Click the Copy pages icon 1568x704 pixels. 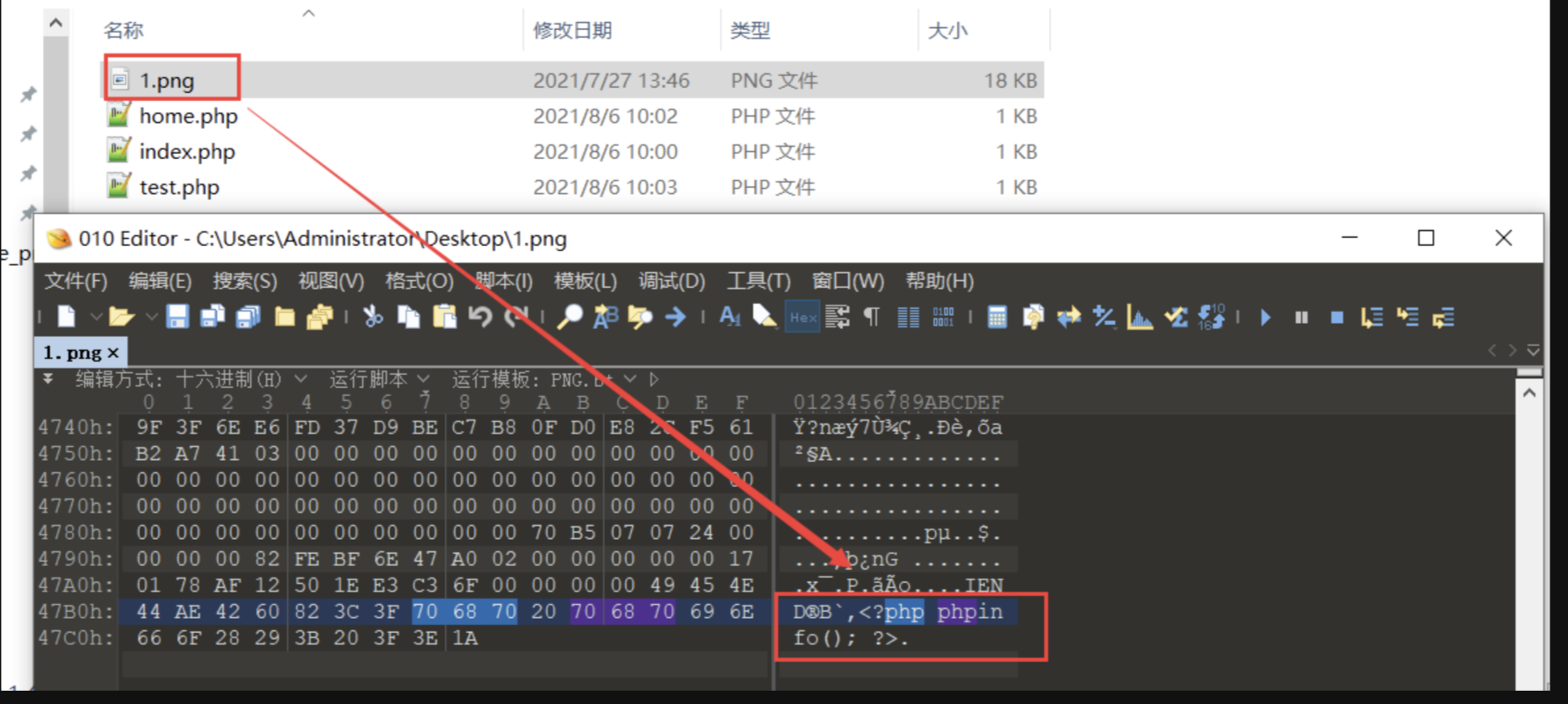tap(408, 317)
